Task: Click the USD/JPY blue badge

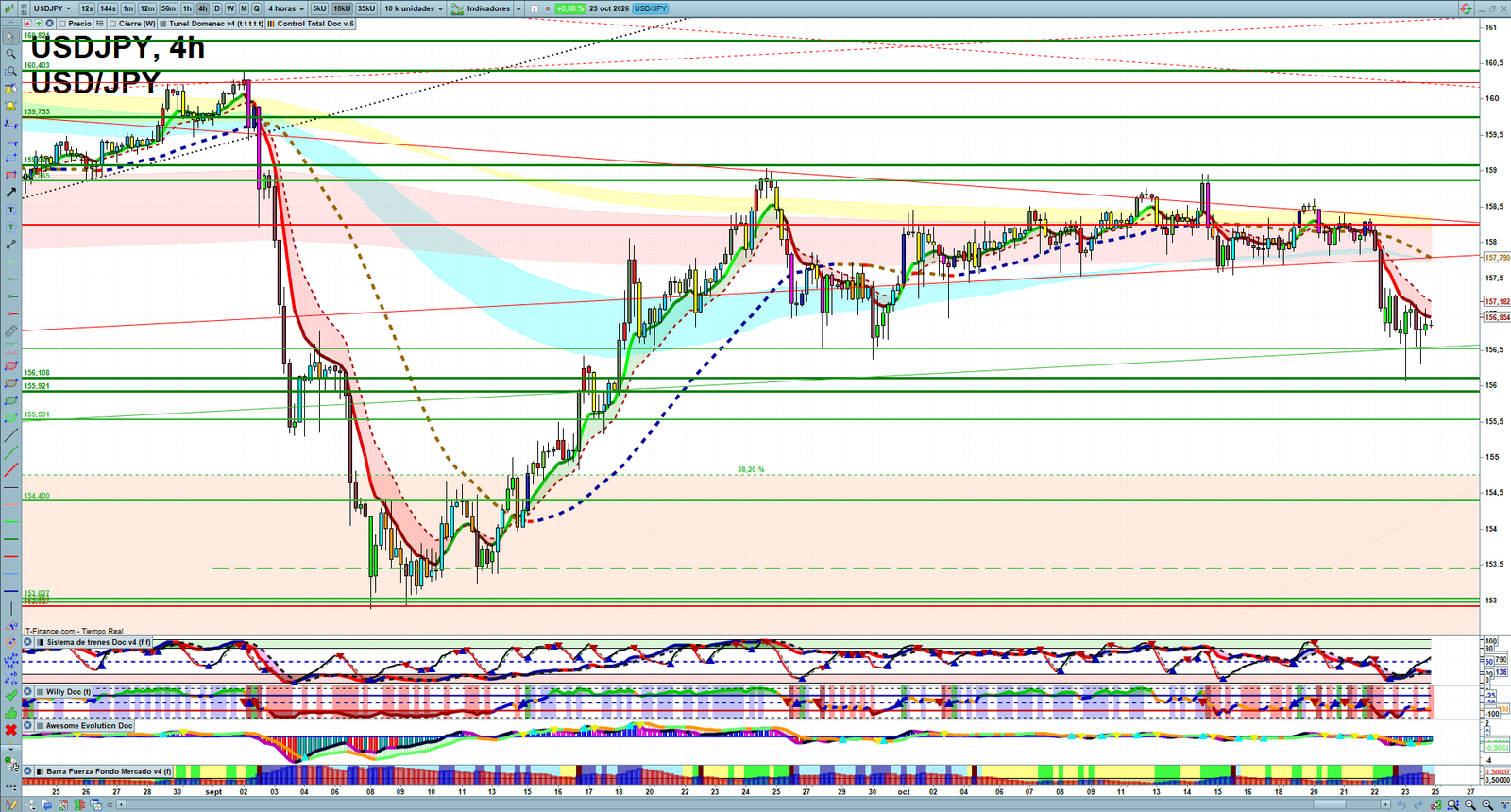Action: click(651, 8)
